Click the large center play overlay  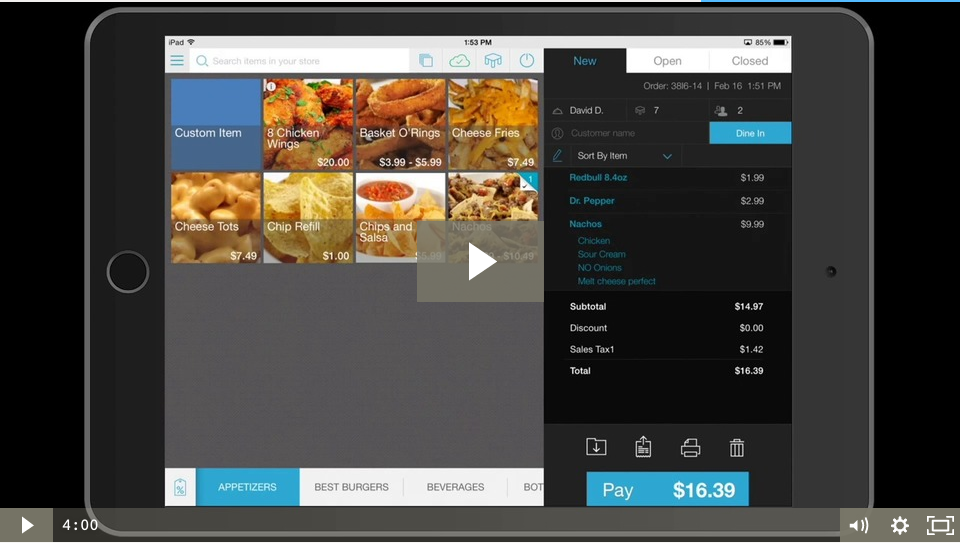(481, 261)
